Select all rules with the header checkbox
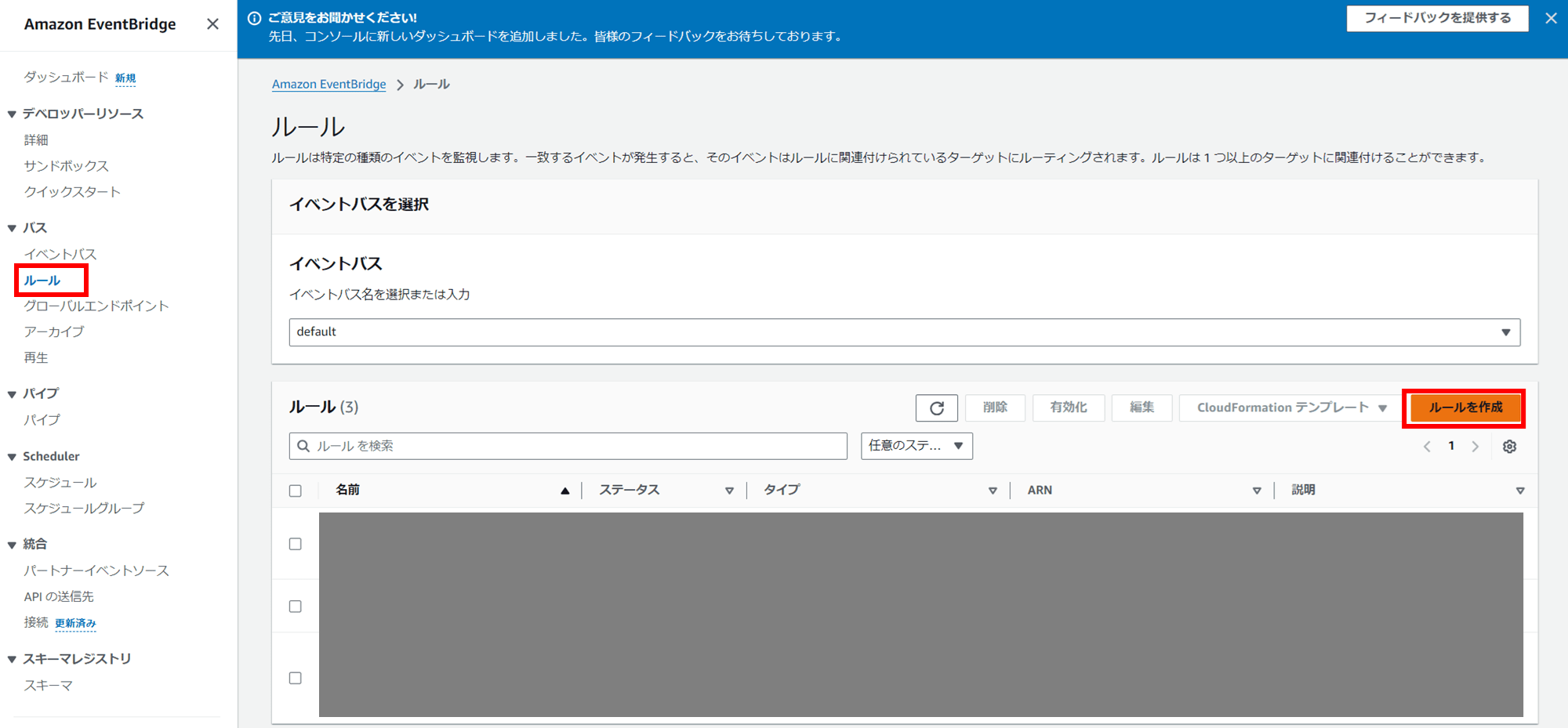1568x728 pixels. [x=296, y=491]
